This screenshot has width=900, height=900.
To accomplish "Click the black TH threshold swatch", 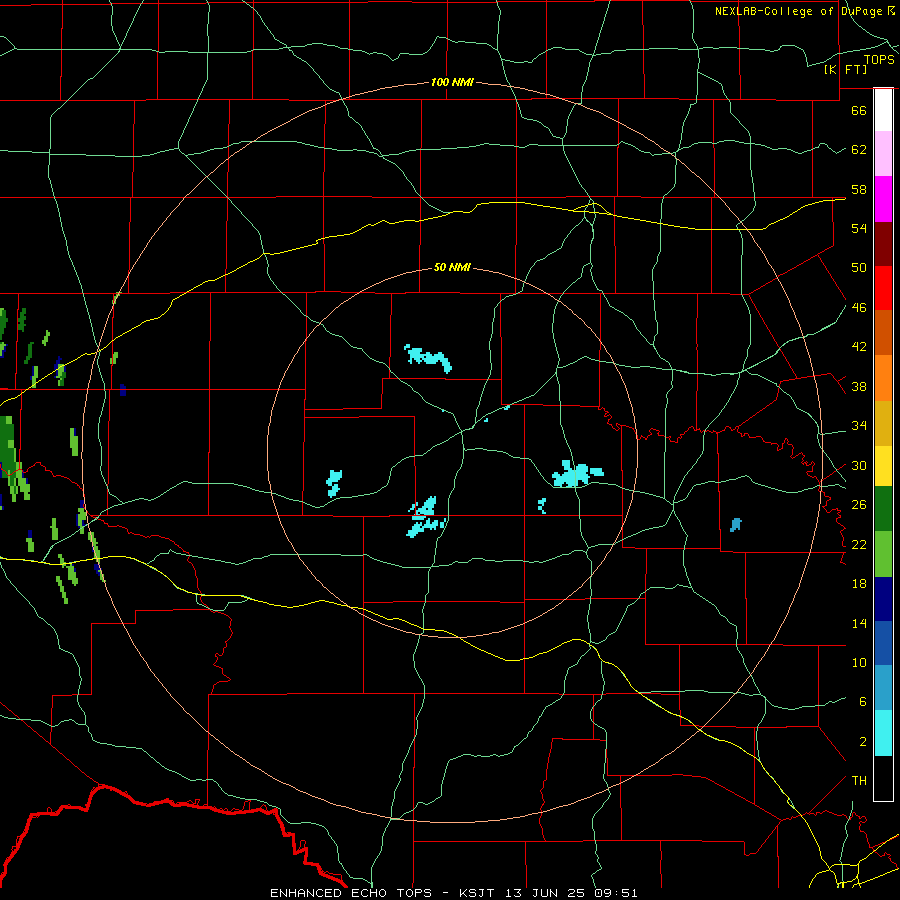I will [883, 778].
